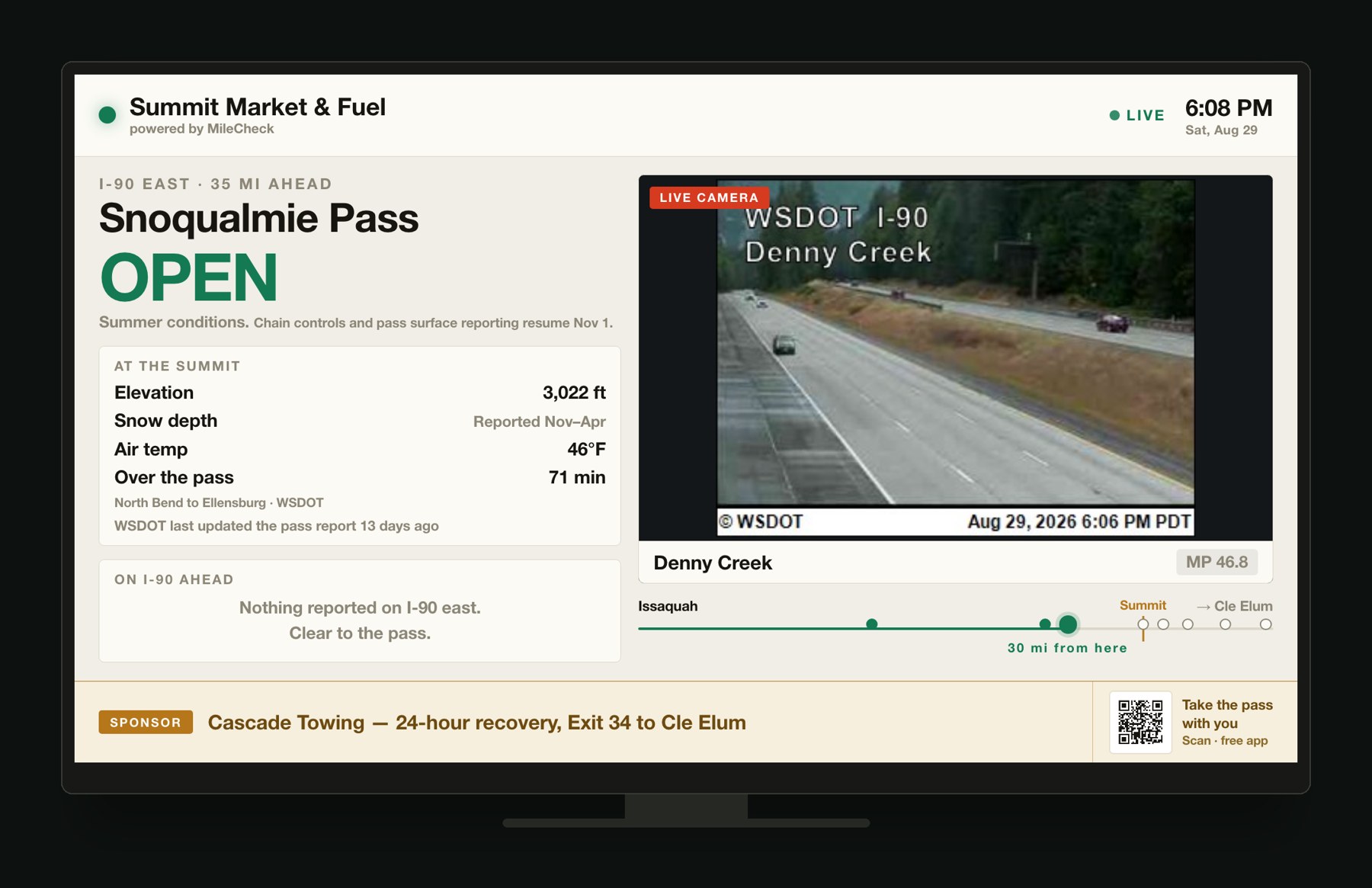Click the Summit Market & Fuel title
The height and width of the screenshot is (888, 1372).
click(258, 107)
